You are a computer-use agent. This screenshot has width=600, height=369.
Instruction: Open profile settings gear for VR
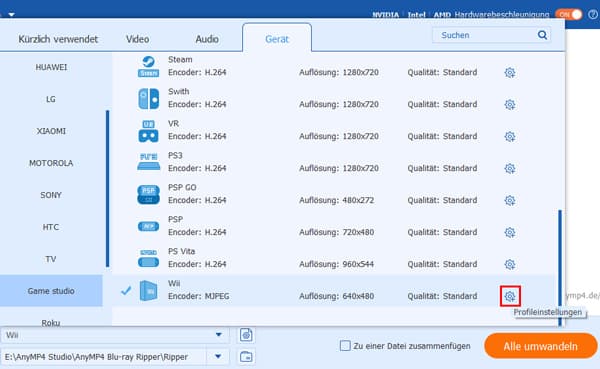[509, 137]
